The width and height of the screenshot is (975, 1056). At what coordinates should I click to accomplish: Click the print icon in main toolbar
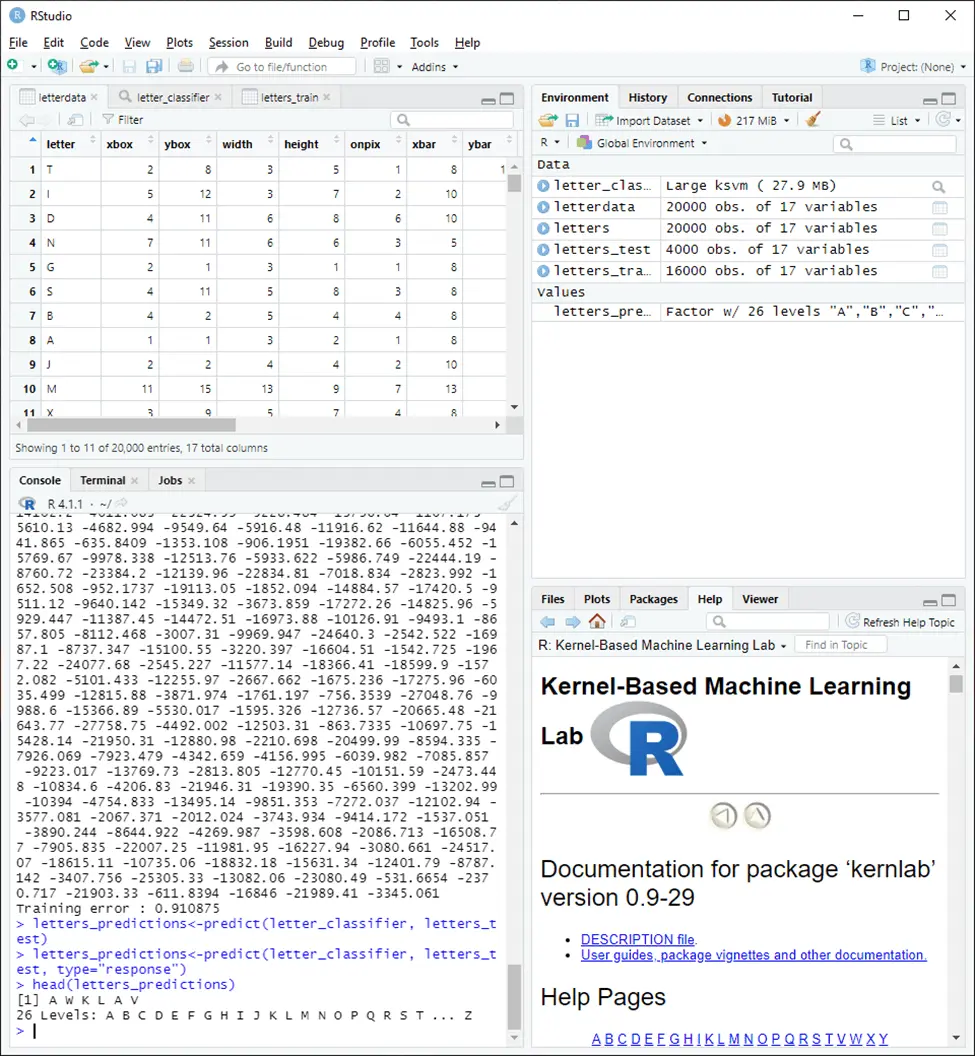pos(185,66)
